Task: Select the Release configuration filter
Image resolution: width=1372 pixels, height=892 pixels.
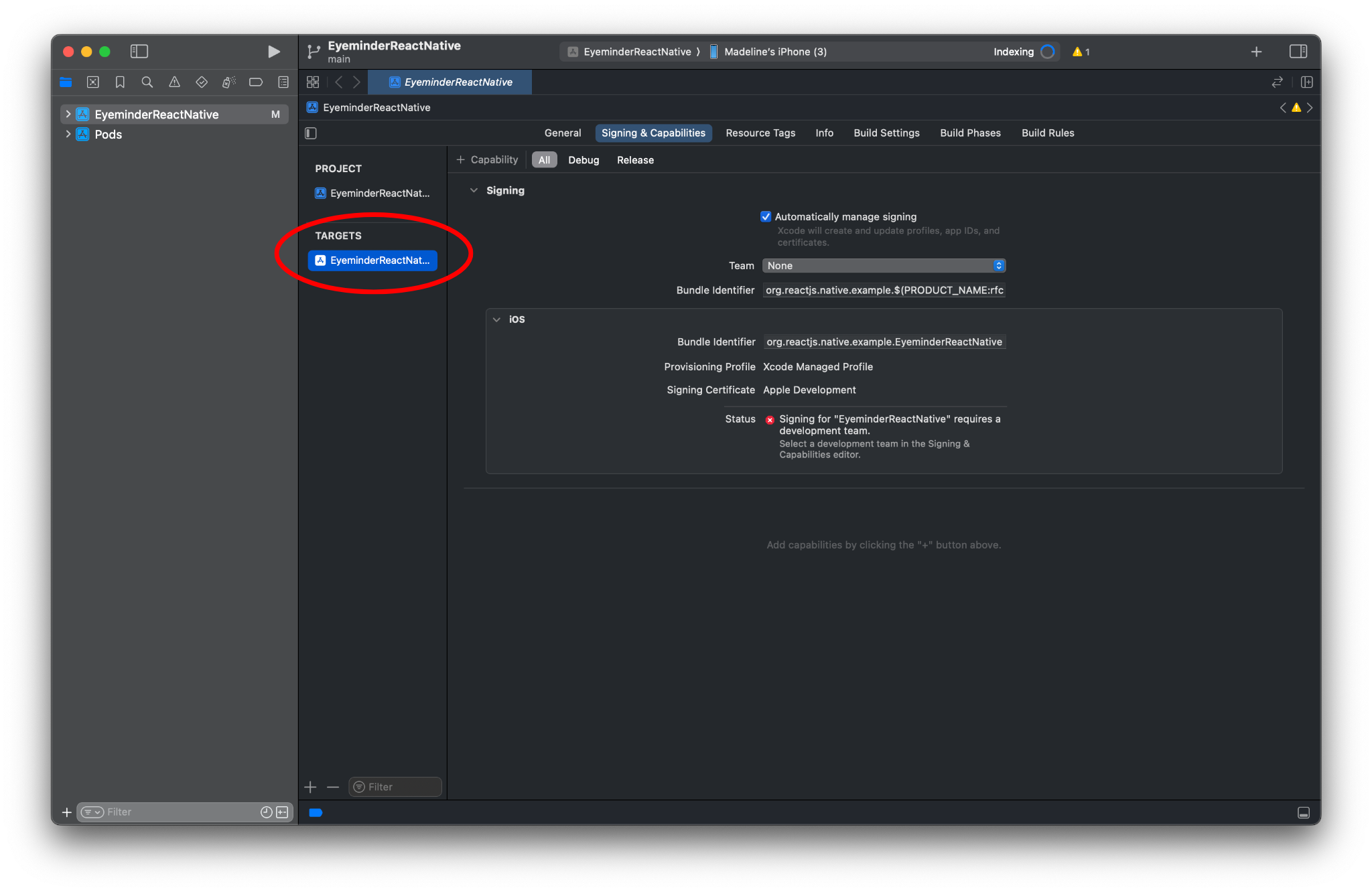Action: (635, 160)
